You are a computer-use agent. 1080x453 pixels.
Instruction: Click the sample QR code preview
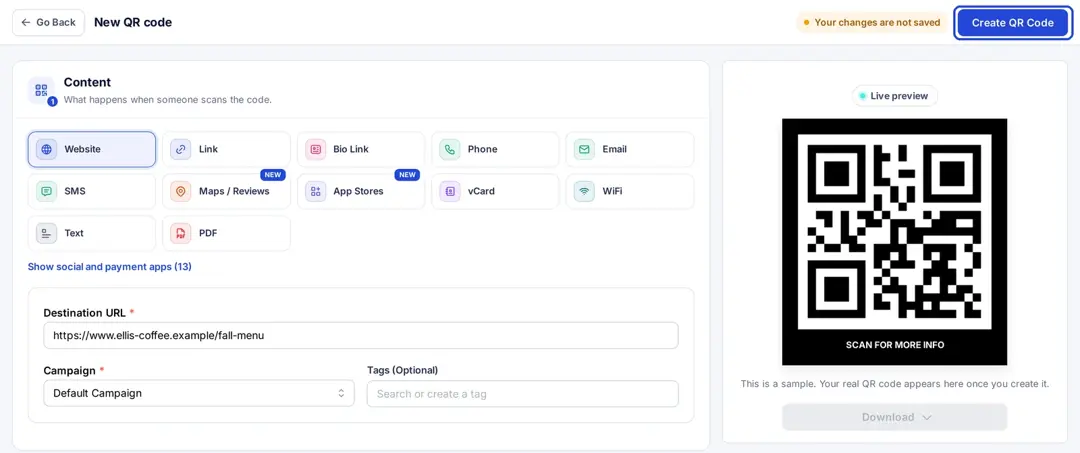point(894,231)
